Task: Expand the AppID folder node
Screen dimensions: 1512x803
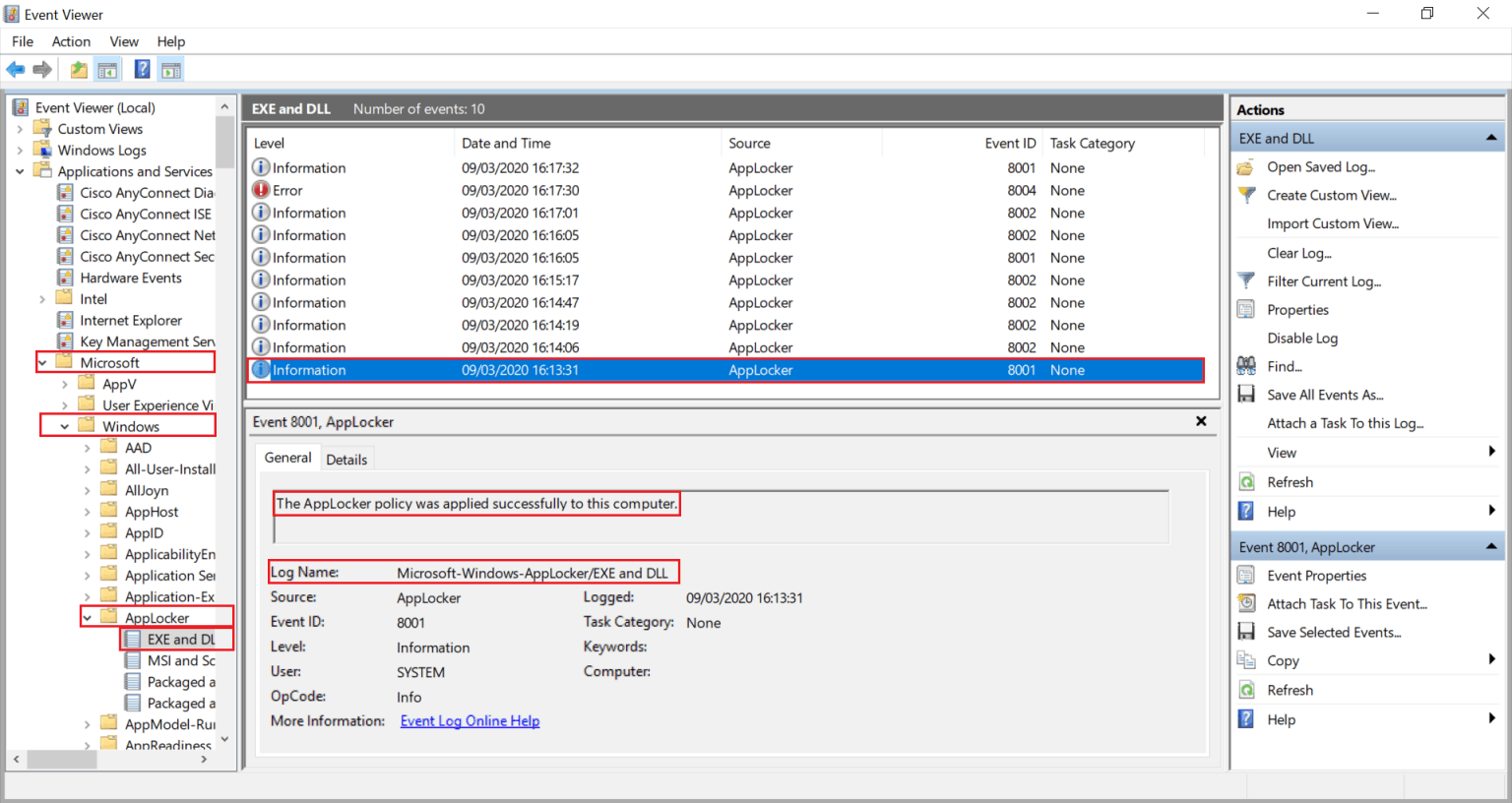Action: point(88,531)
